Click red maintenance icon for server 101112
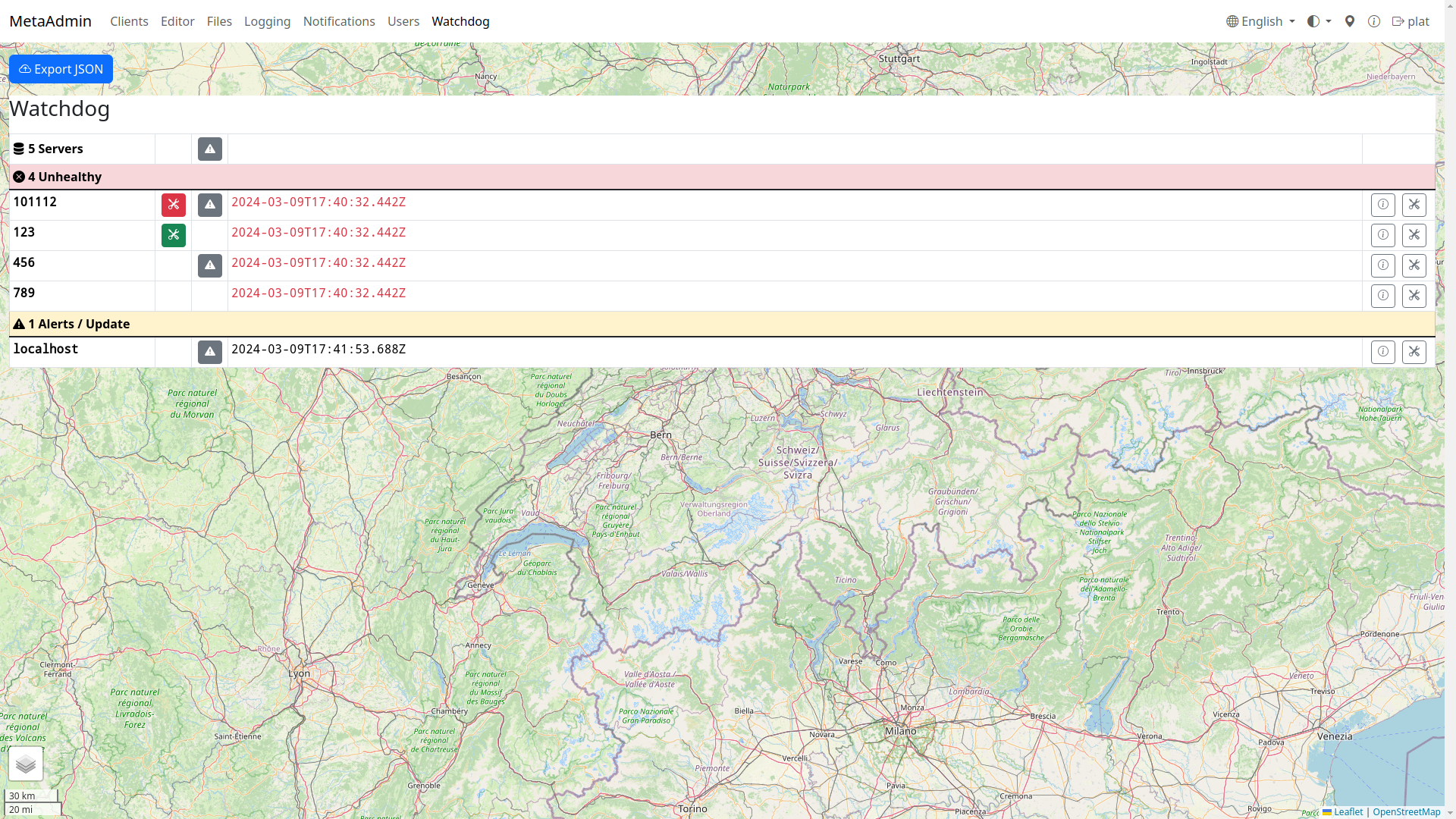 point(173,205)
